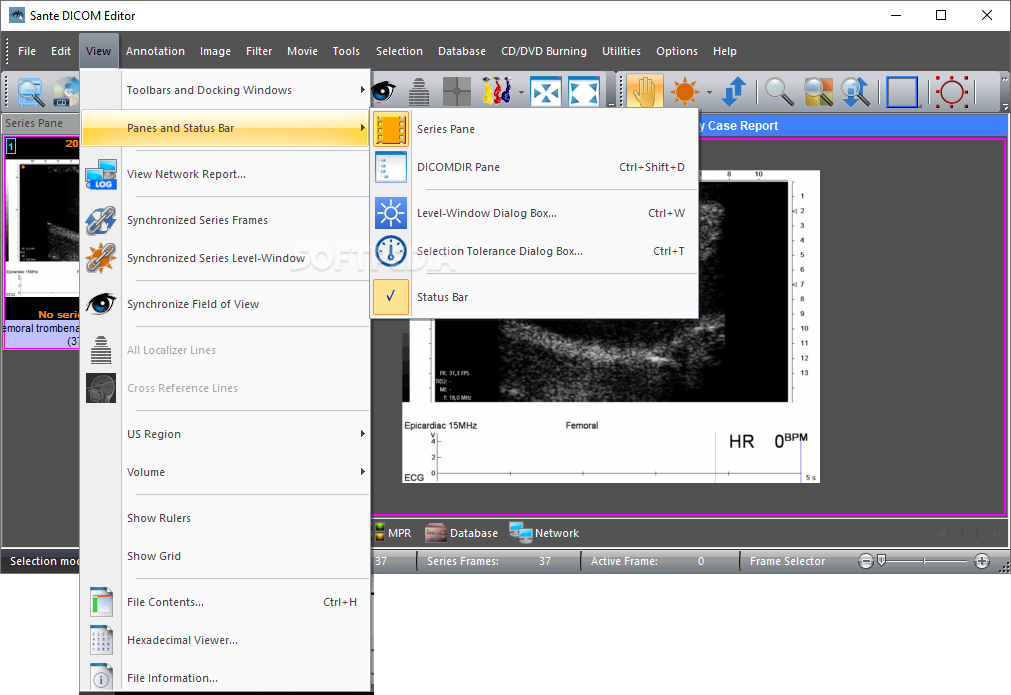Open the Movie menu
This screenshot has height=695, width=1011.
coord(302,51)
